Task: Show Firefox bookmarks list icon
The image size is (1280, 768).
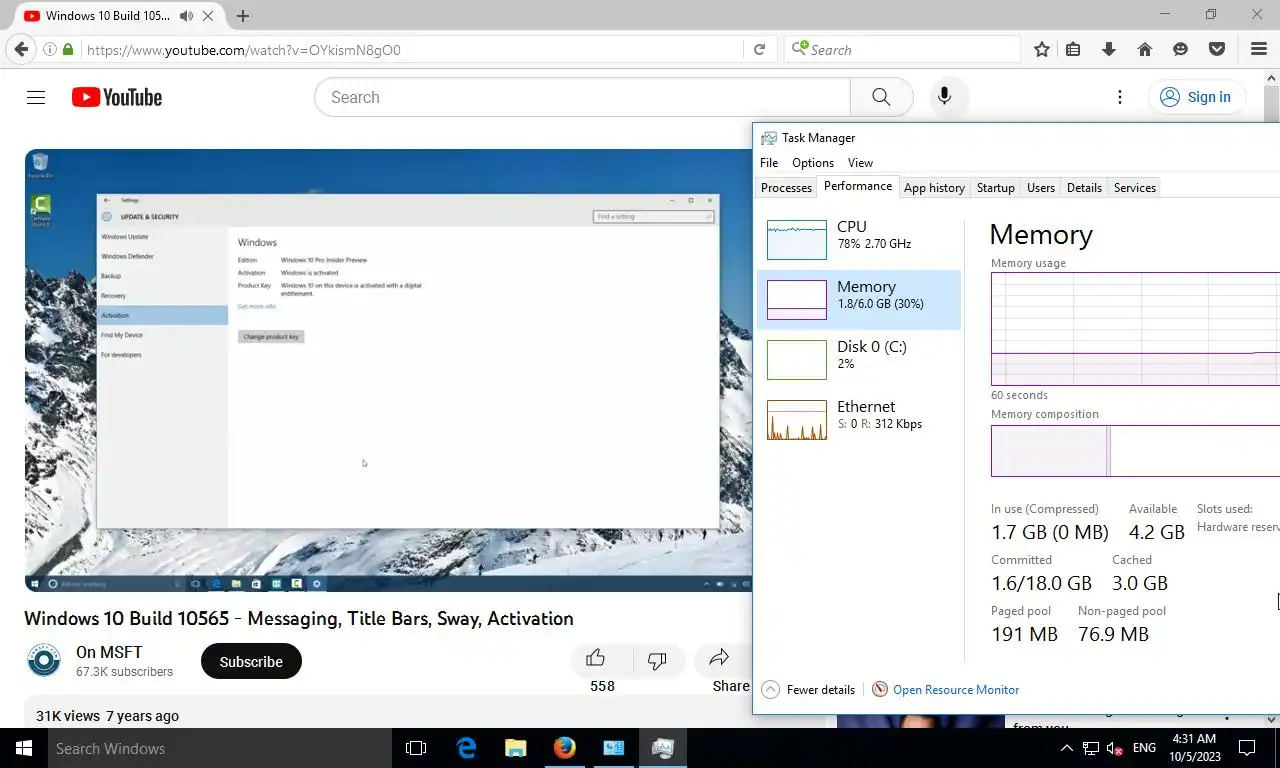Action: 1073,50
